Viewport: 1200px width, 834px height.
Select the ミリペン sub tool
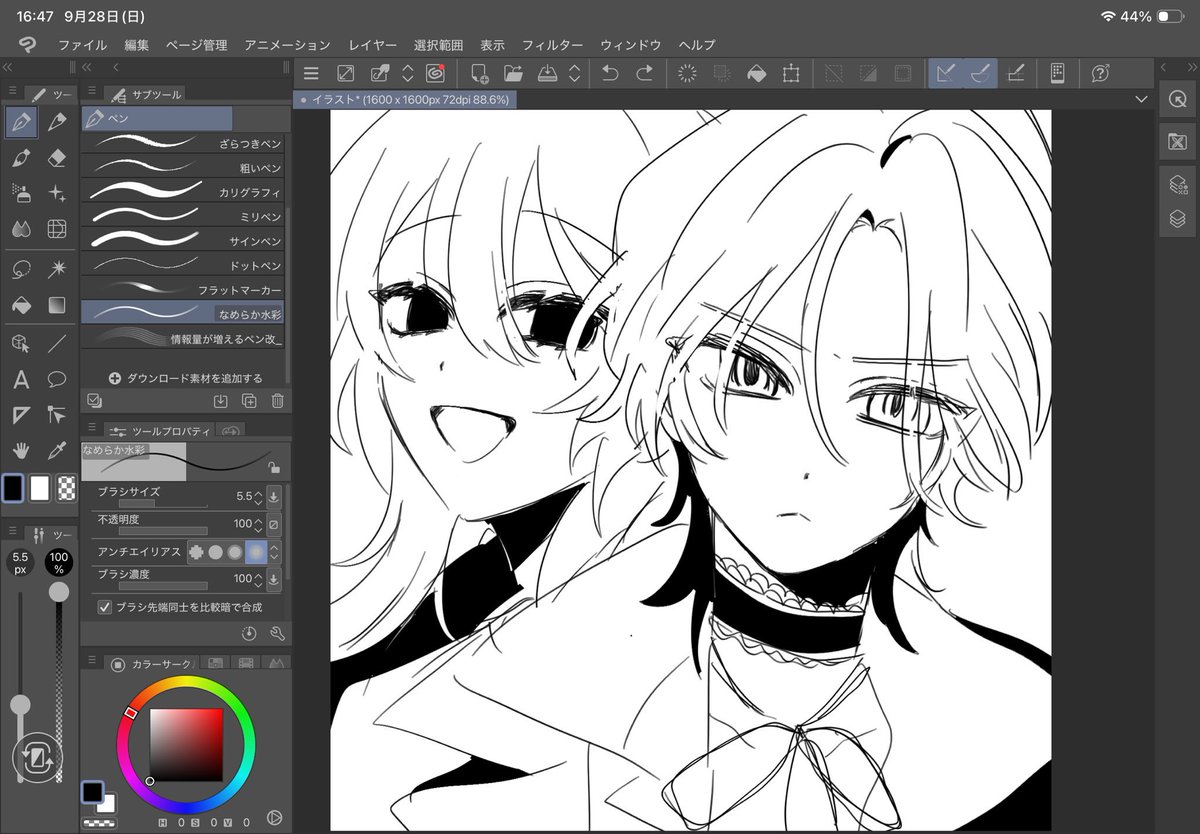click(183, 215)
